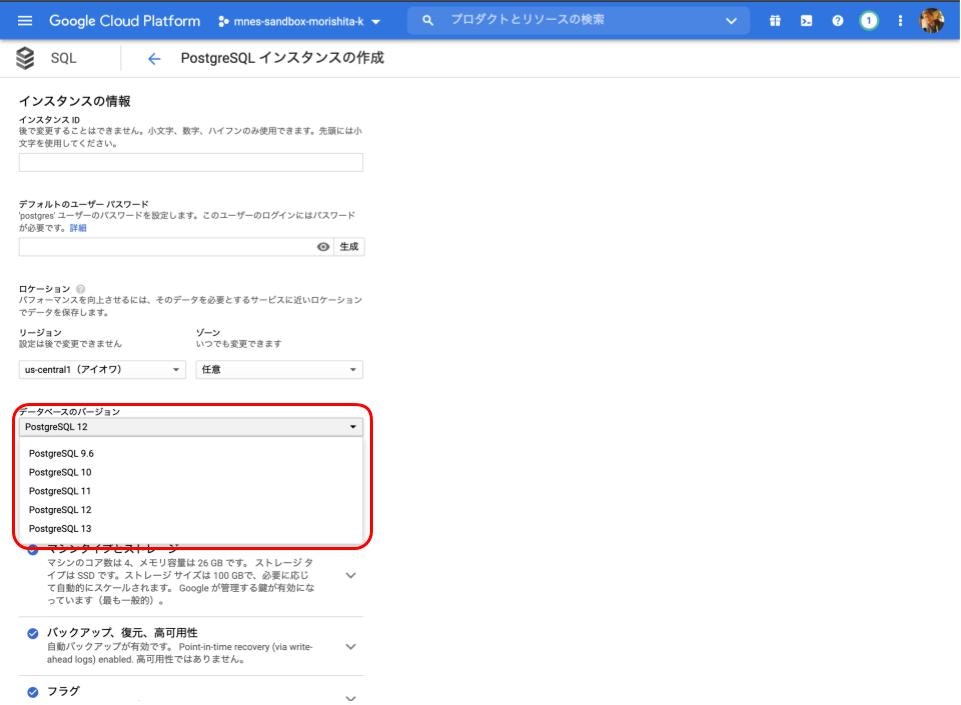This screenshot has width=961, height=705.
Task: Open the mnes-sandbox-morishita-k project selector
Action: [299, 21]
